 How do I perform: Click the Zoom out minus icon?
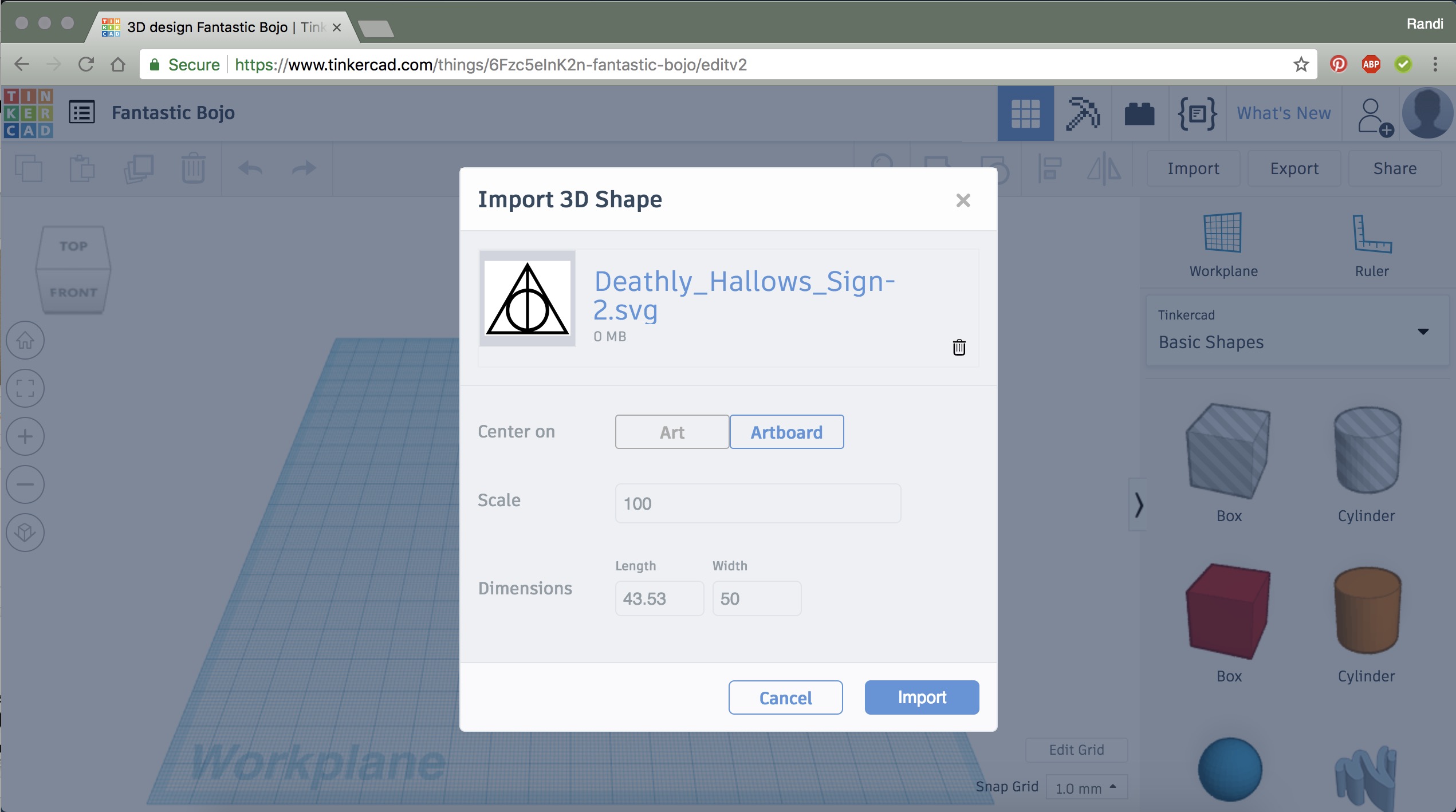[25, 484]
